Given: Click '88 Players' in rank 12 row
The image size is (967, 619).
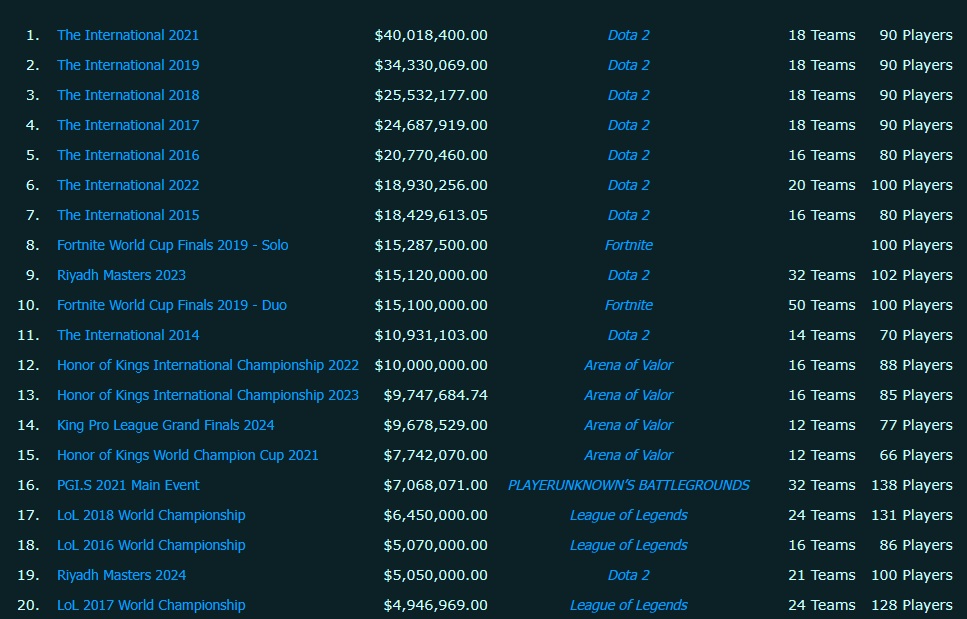Looking at the screenshot, I should [x=916, y=365].
